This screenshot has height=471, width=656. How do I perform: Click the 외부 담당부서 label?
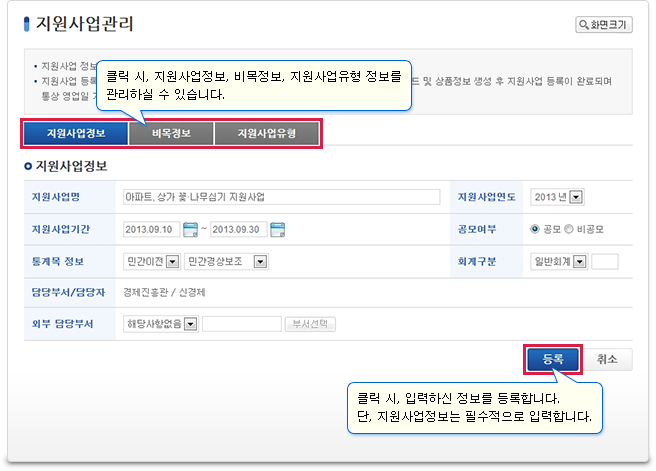tap(62, 324)
